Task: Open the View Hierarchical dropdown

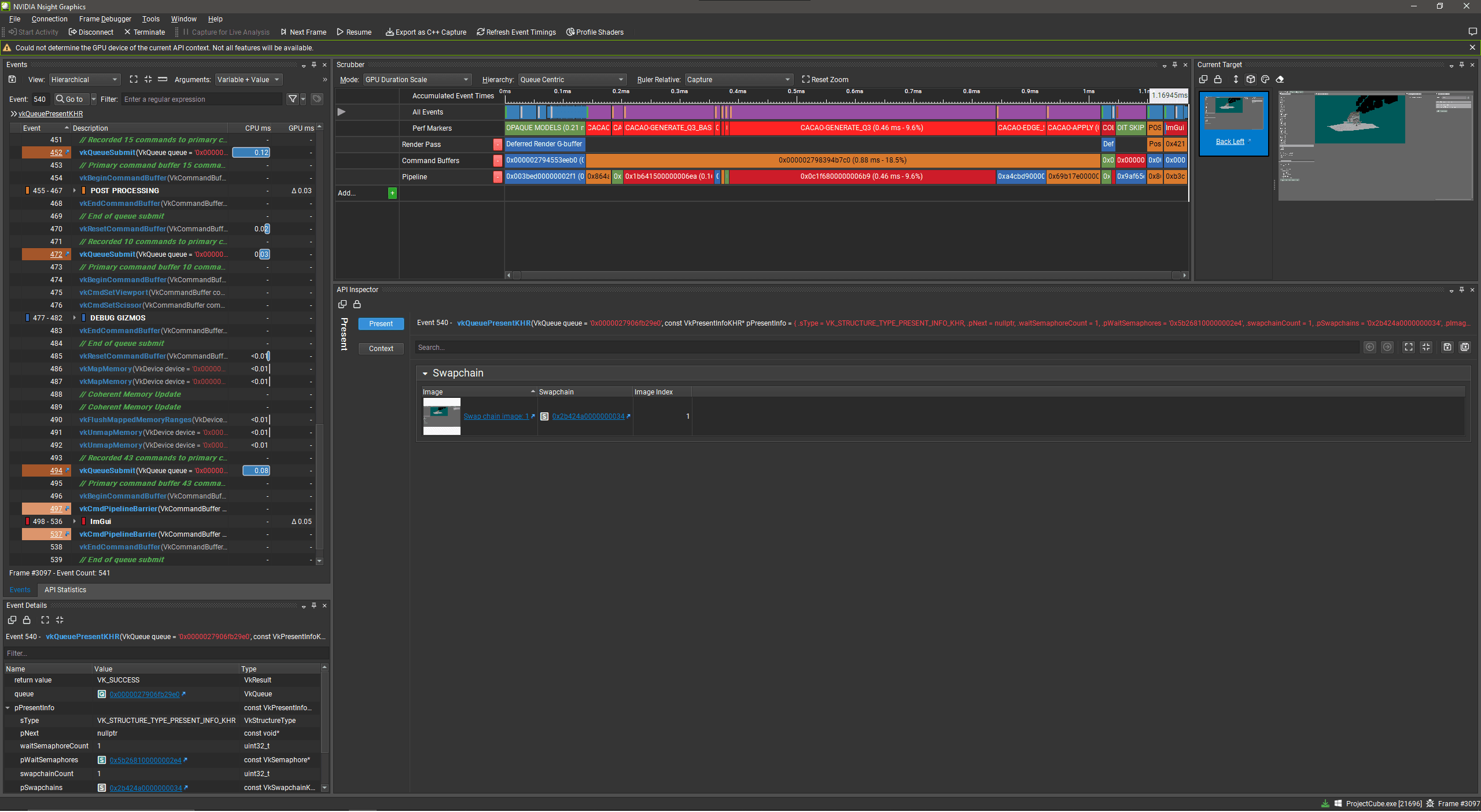Action: pos(84,80)
